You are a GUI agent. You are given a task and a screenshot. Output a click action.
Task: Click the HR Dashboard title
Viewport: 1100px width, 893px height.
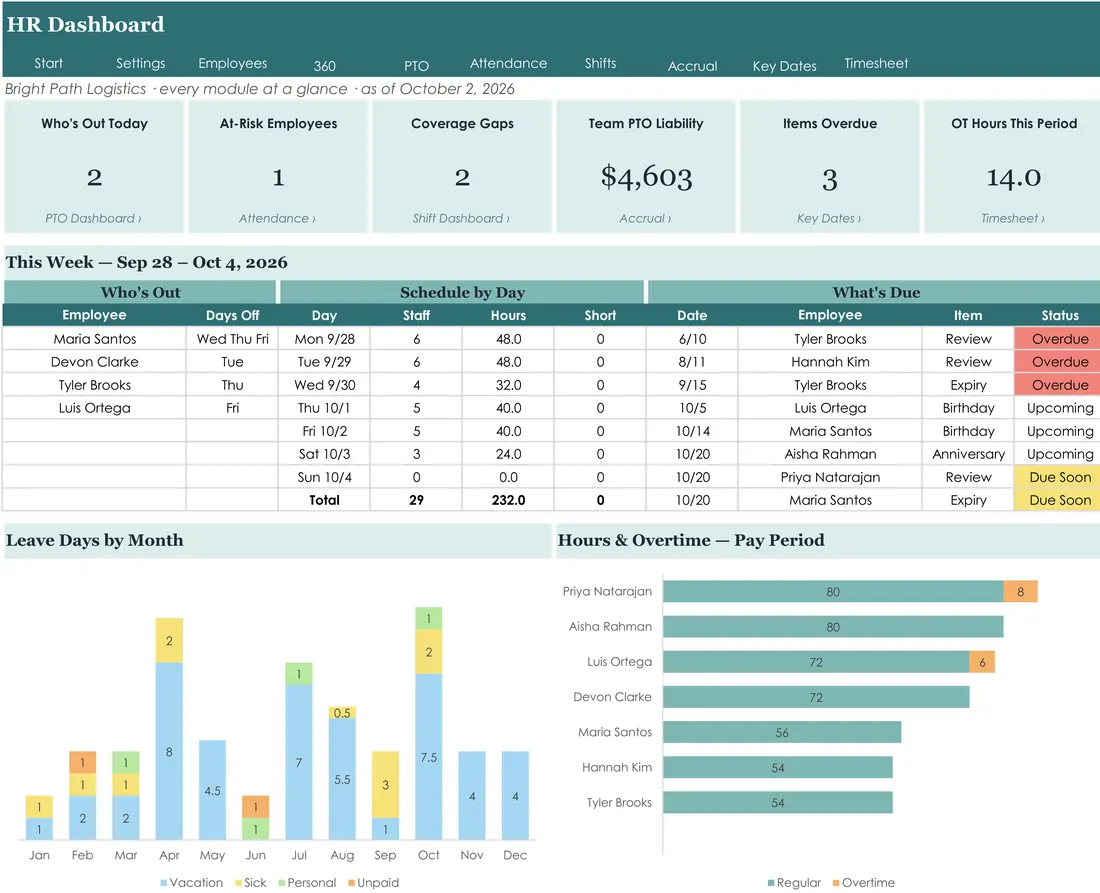click(86, 25)
